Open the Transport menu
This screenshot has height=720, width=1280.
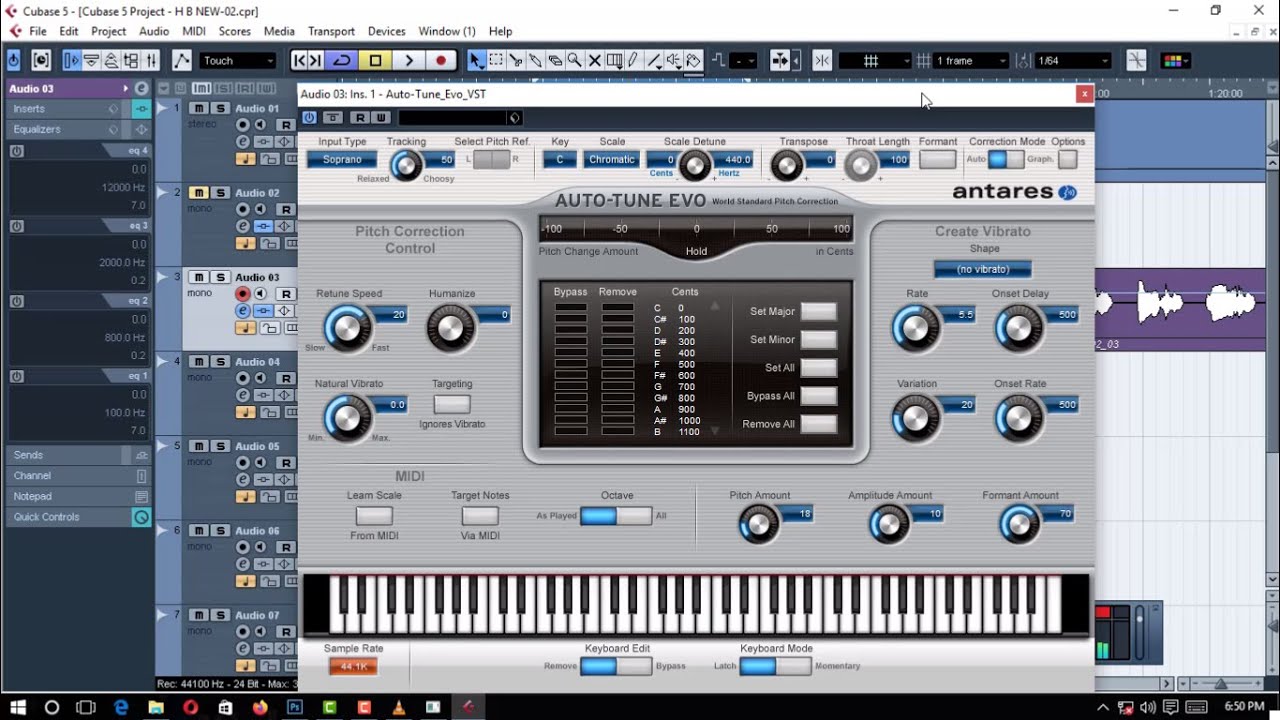point(331,31)
